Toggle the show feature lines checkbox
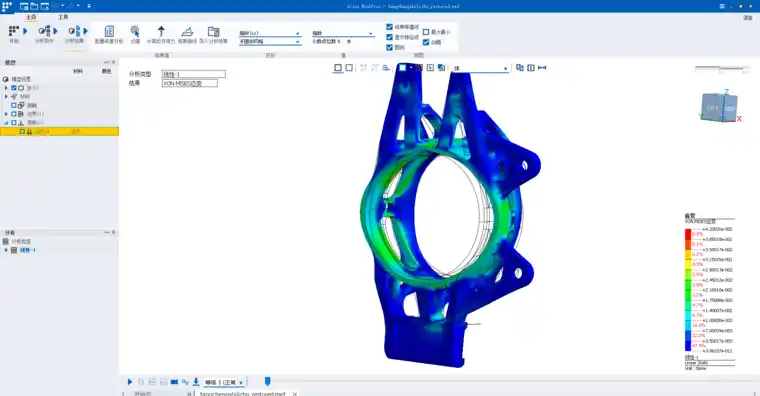This screenshot has width=760, height=396. pos(389,37)
